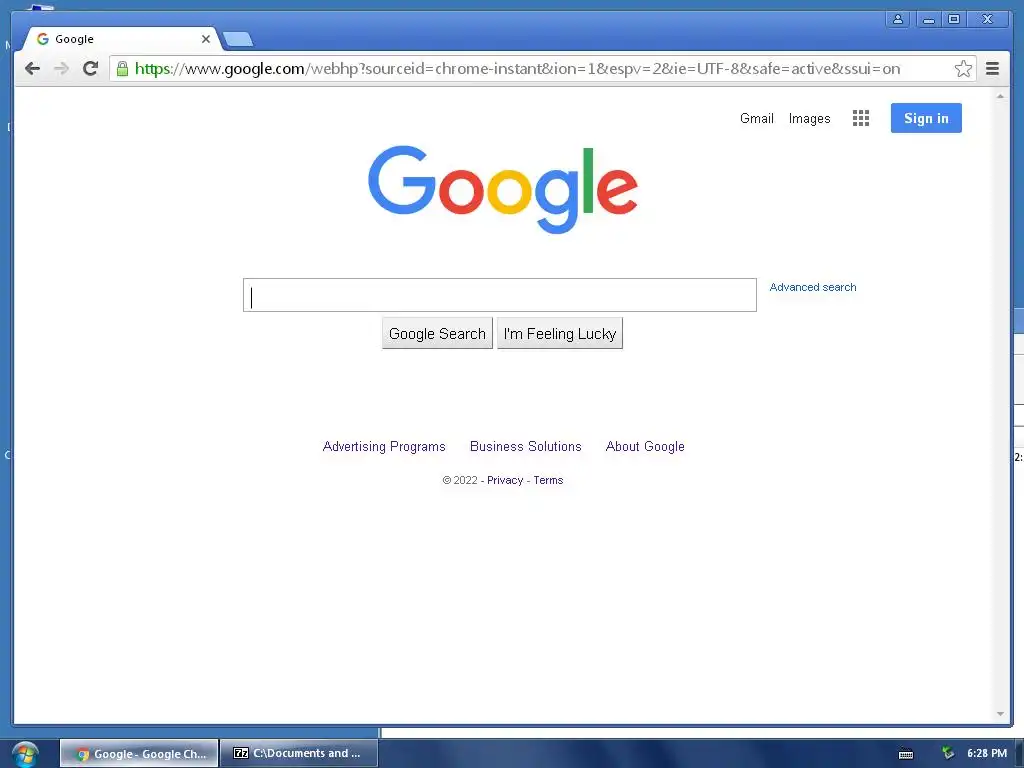Click the 6:28 PM clock
The image size is (1024, 768).
point(987,754)
